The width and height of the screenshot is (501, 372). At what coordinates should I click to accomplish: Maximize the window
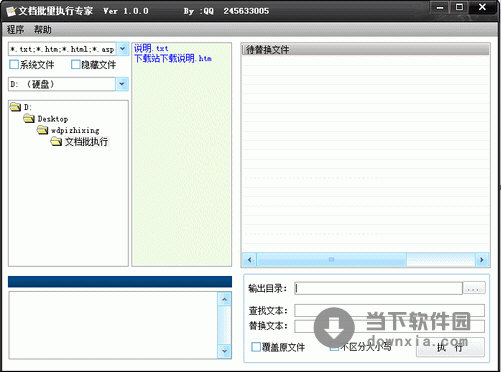tap(459, 7)
